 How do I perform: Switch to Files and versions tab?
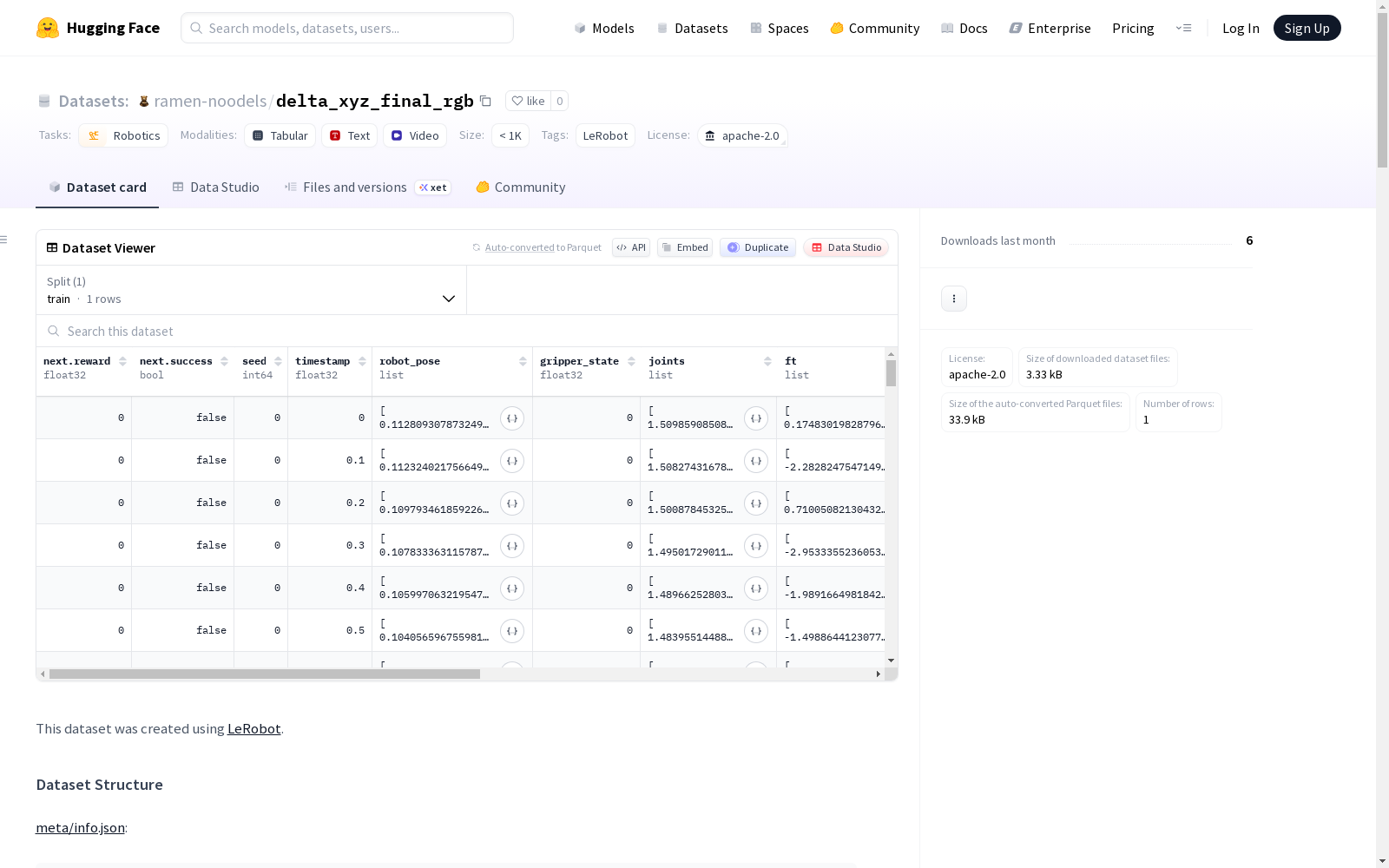point(367,187)
